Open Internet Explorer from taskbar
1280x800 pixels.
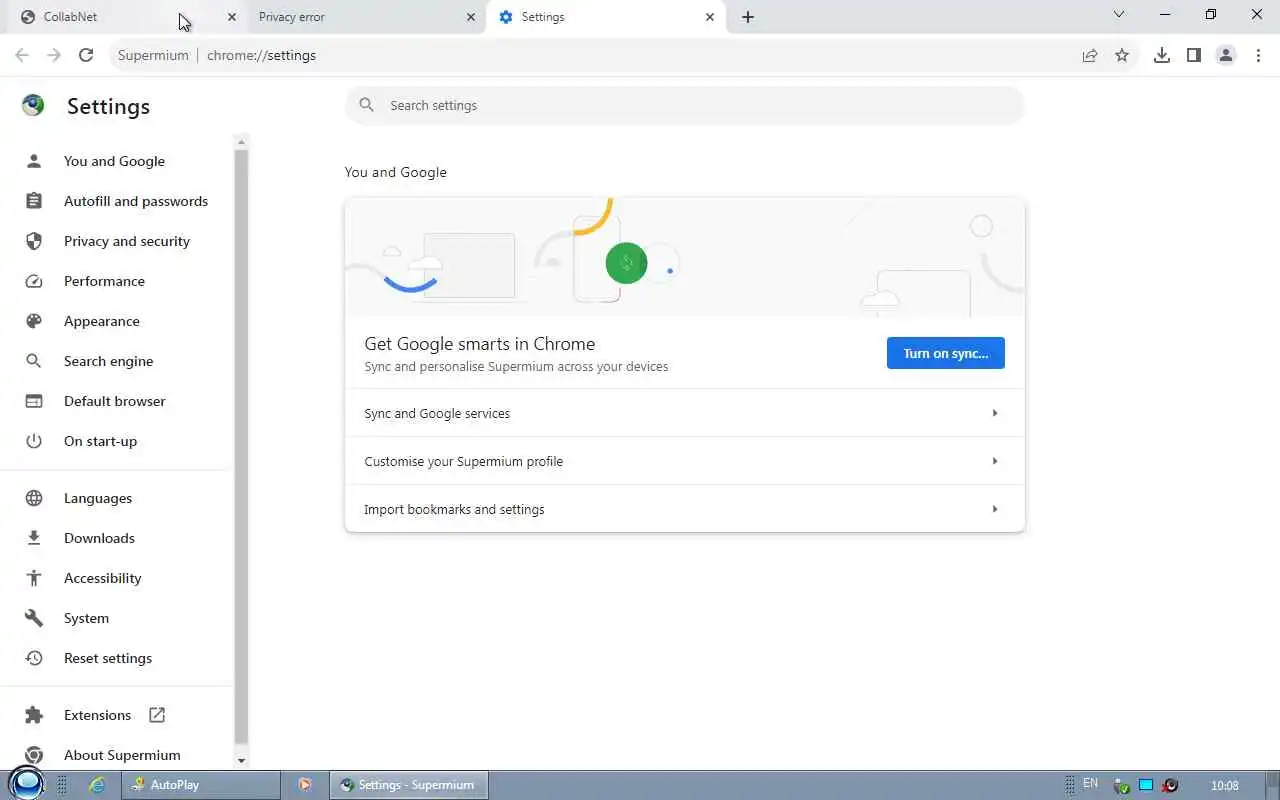coord(97,785)
